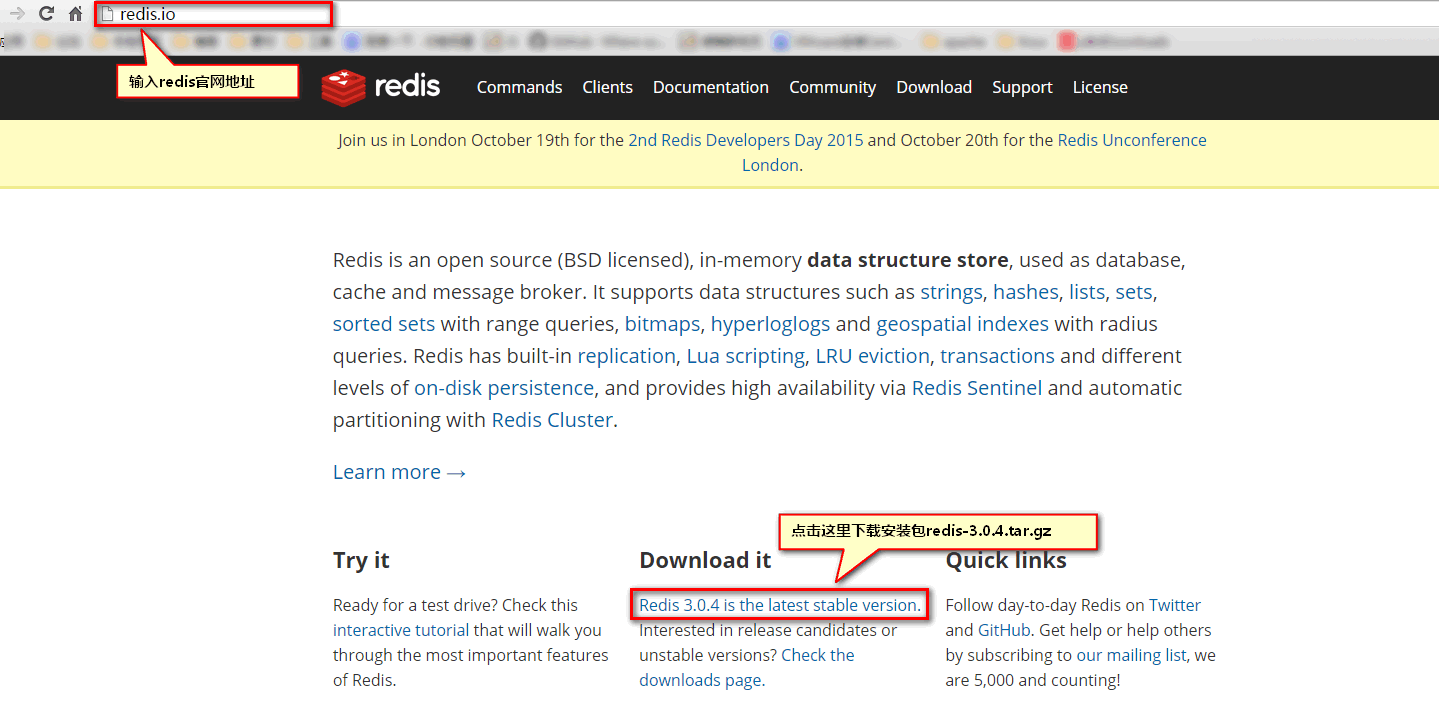Open the transactions link
The image size is (1439, 718).
click(x=997, y=356)
